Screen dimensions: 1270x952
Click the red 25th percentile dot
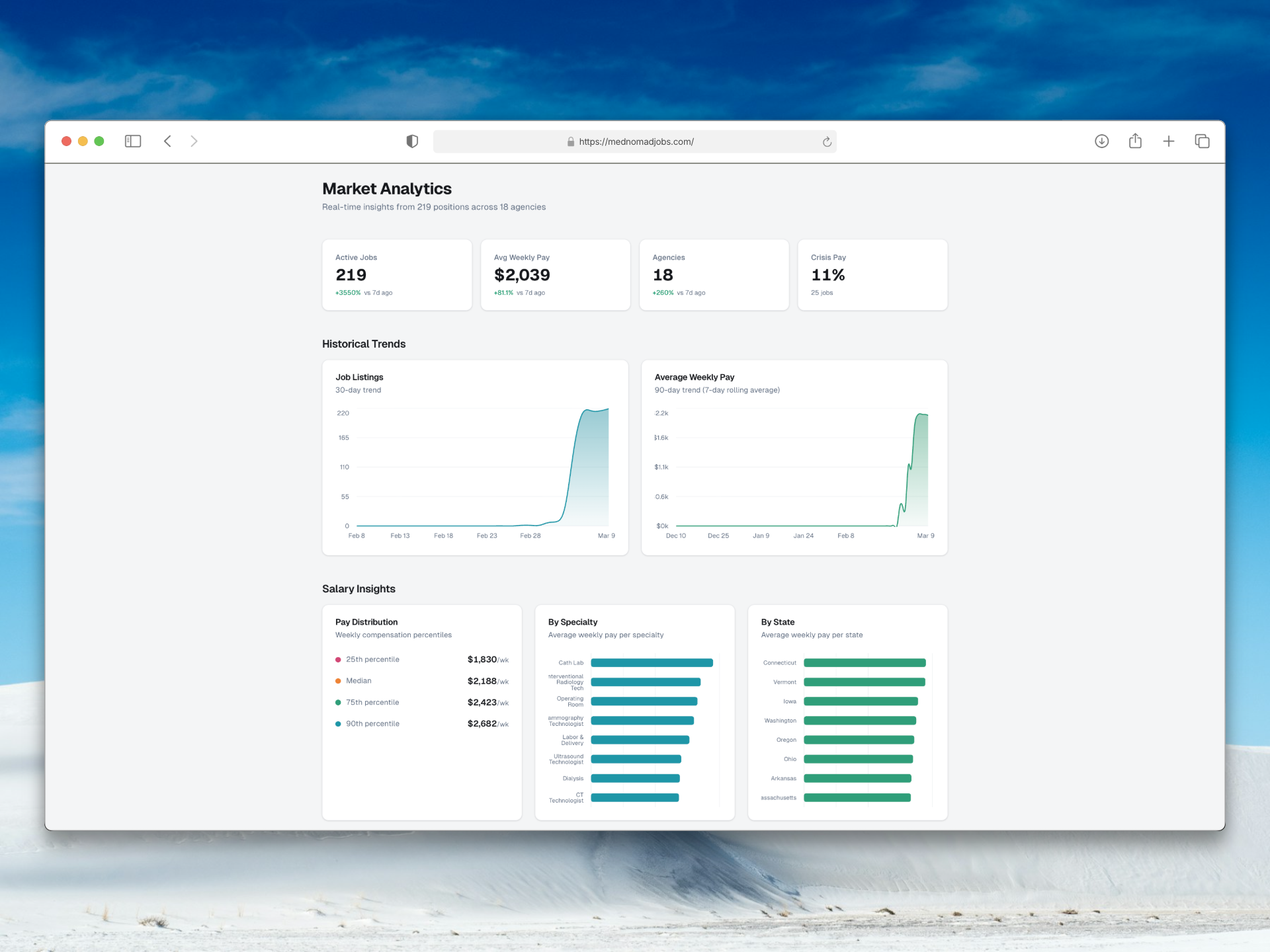point(338,660)
